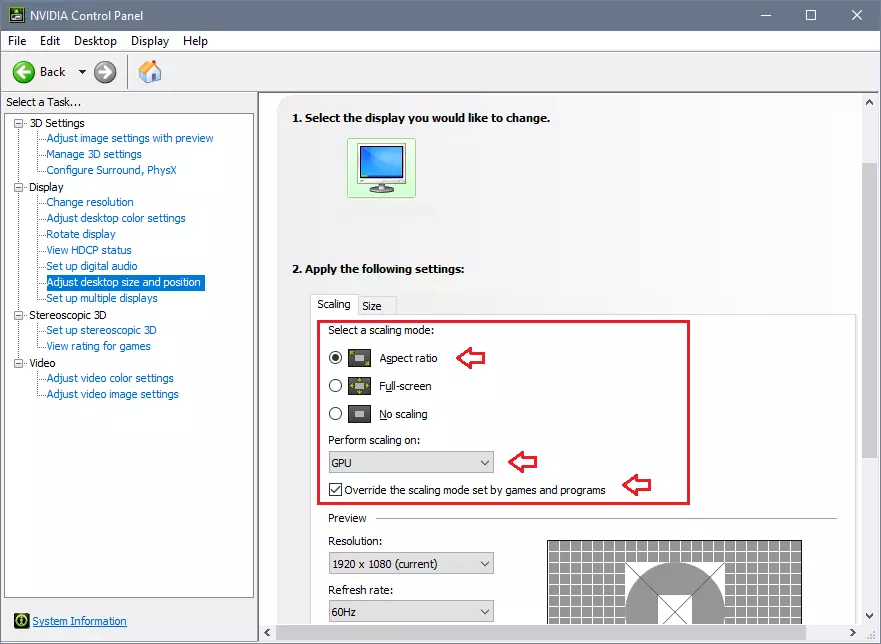Open the Help menu
881x644 pixels.
coord(195,41)
